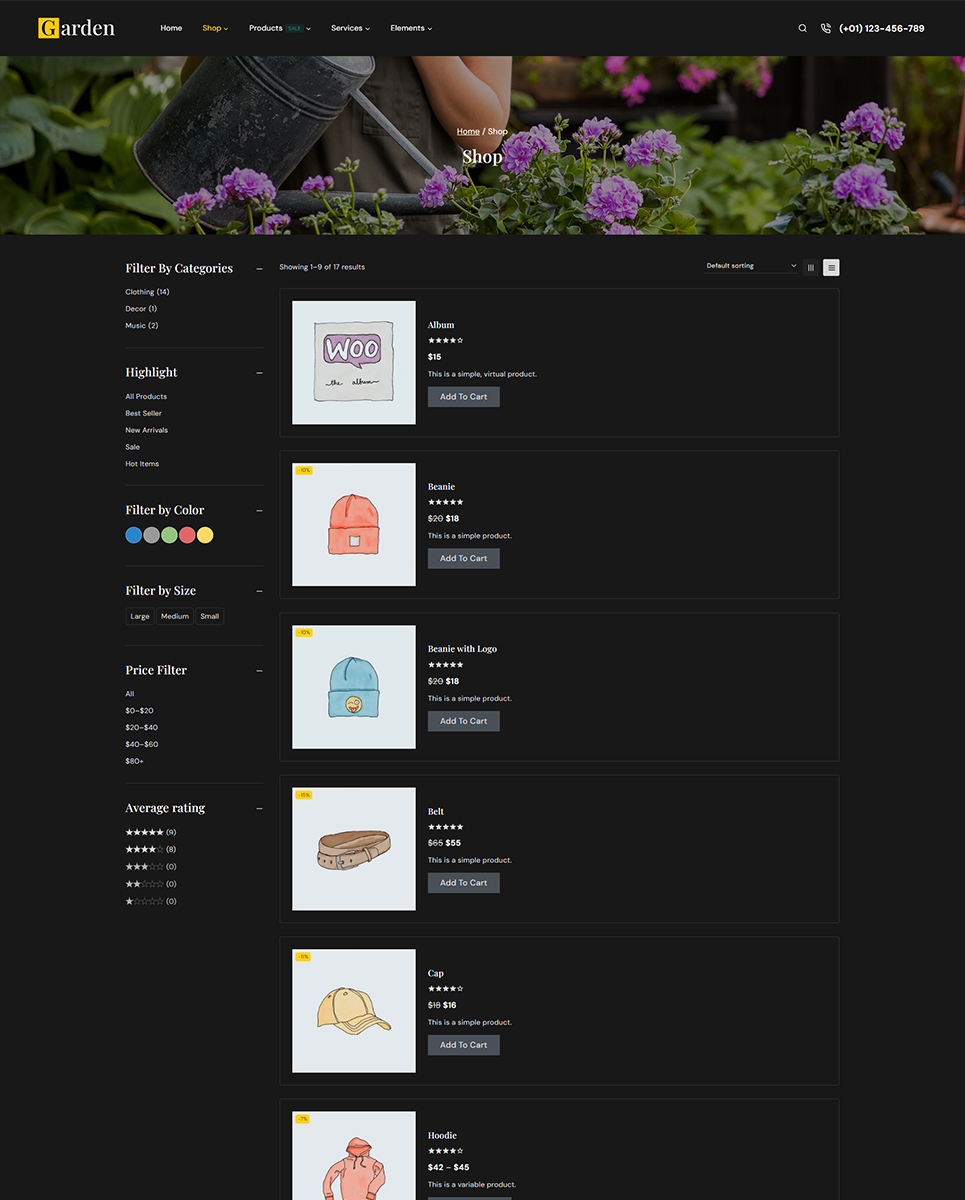
Task: Open the Default sorting dropdown
Action: click(751, 266)
